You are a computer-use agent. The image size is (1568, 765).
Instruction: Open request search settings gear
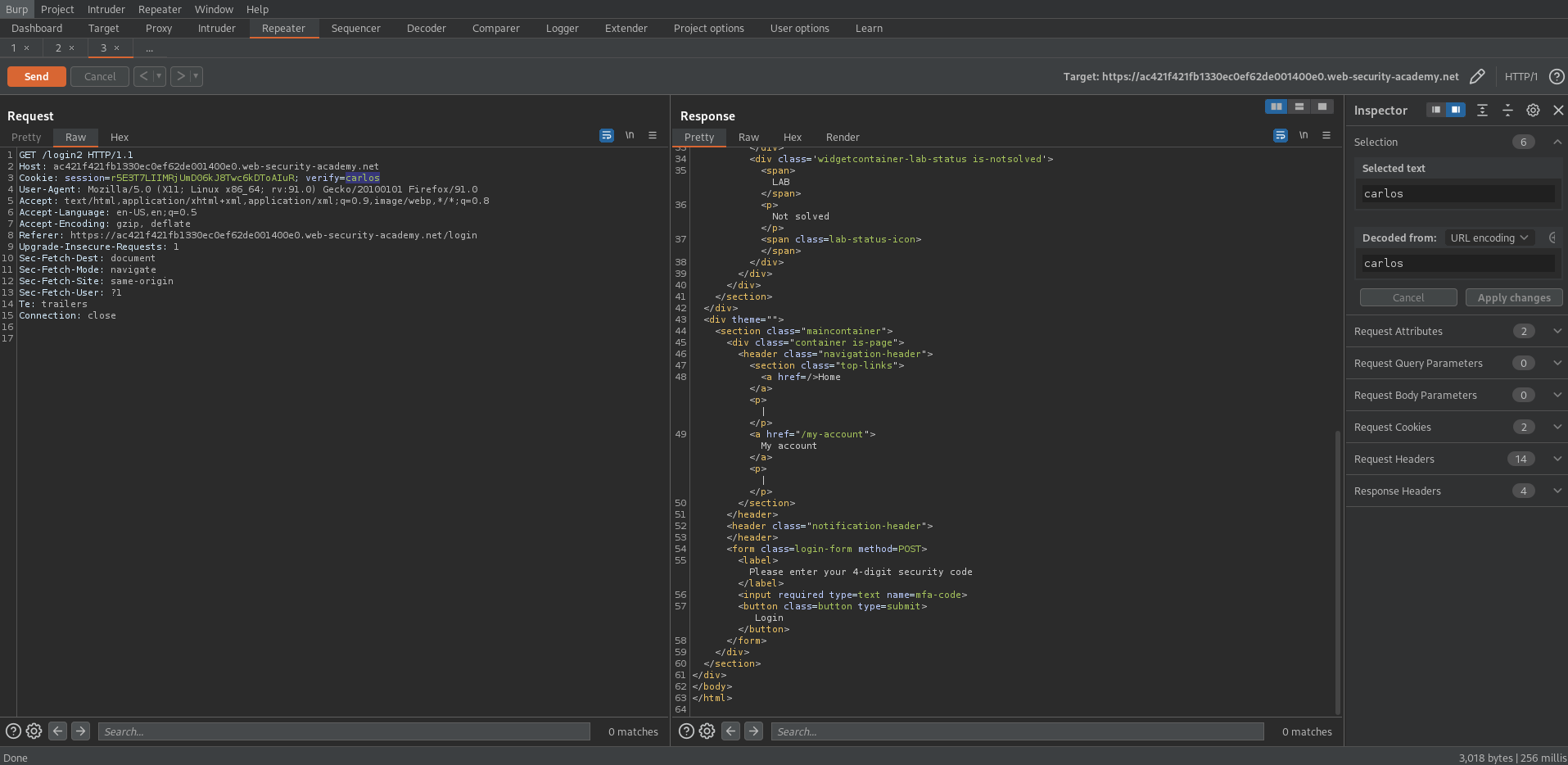pyautogui.click(x=34, y=731)
